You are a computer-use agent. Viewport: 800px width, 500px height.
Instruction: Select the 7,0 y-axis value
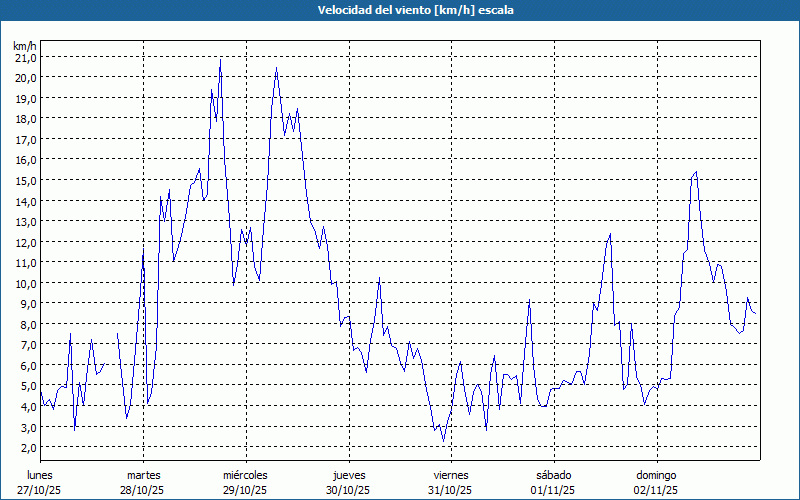point(28,345)
